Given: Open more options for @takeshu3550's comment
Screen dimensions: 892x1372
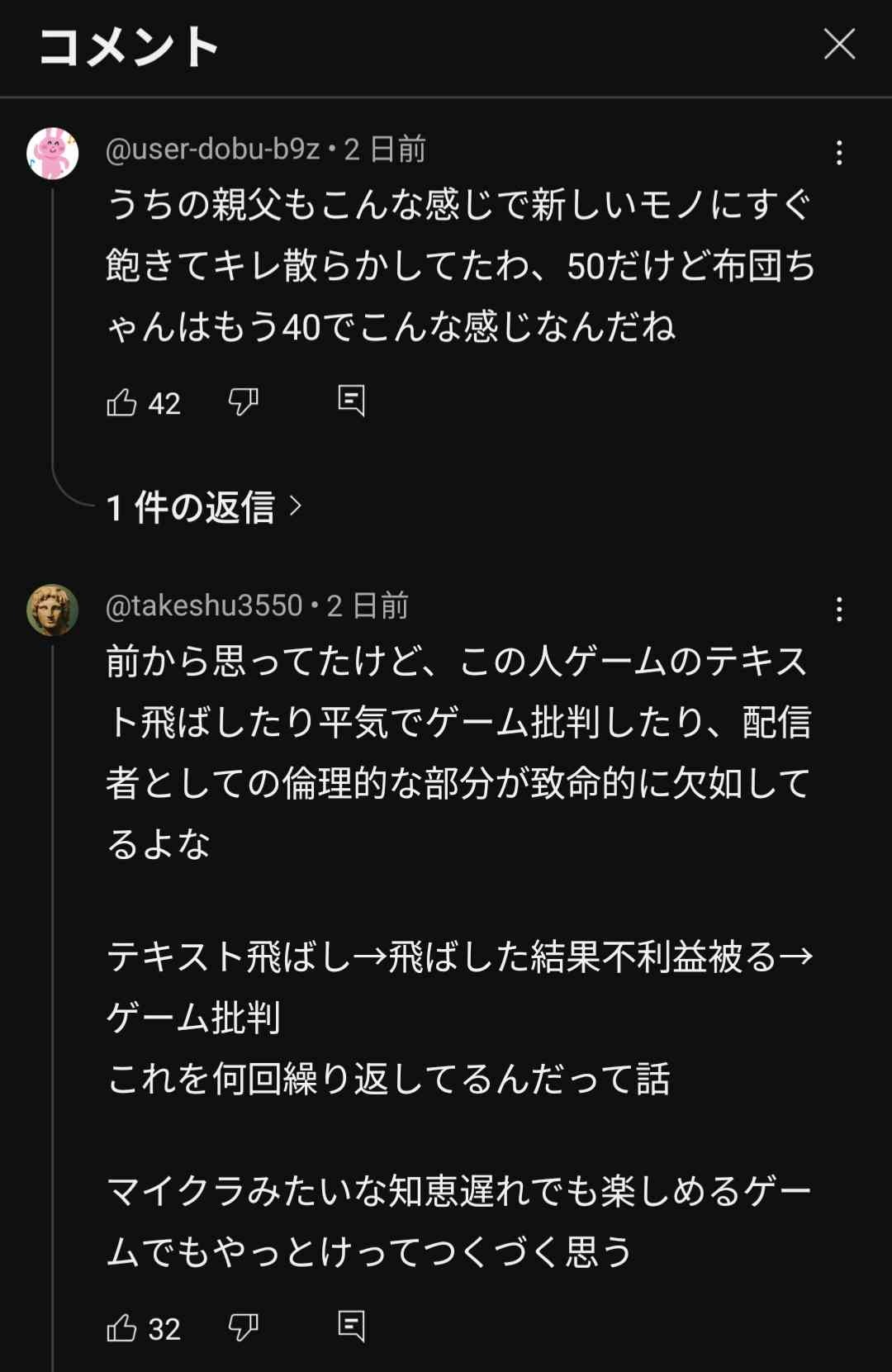Looking at the screenshot, I should (839, 610).
